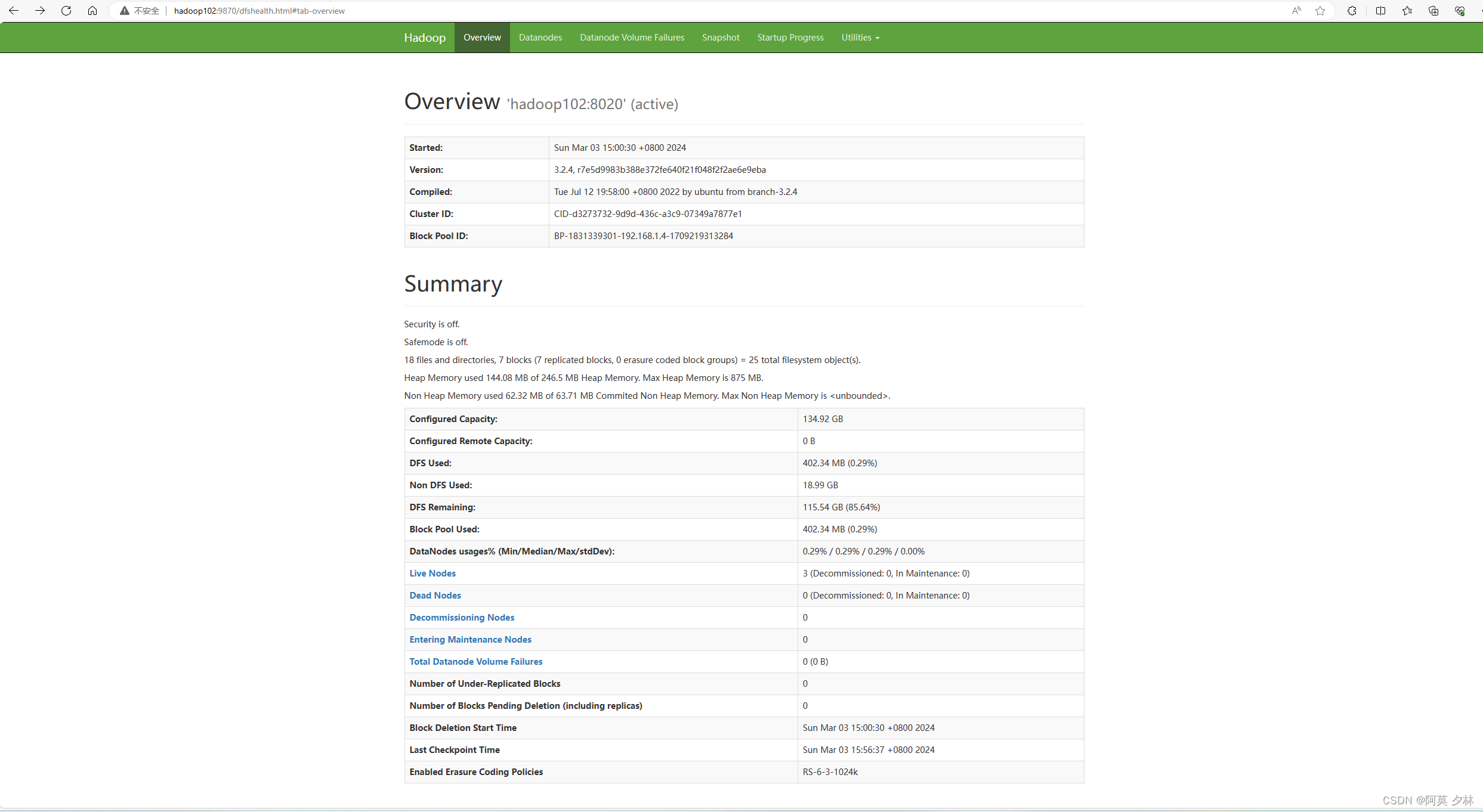Viewport: 1483px width, 812px height.
Task: Open the Datanode Volume Failures tab
Action: tap(632, 38)
